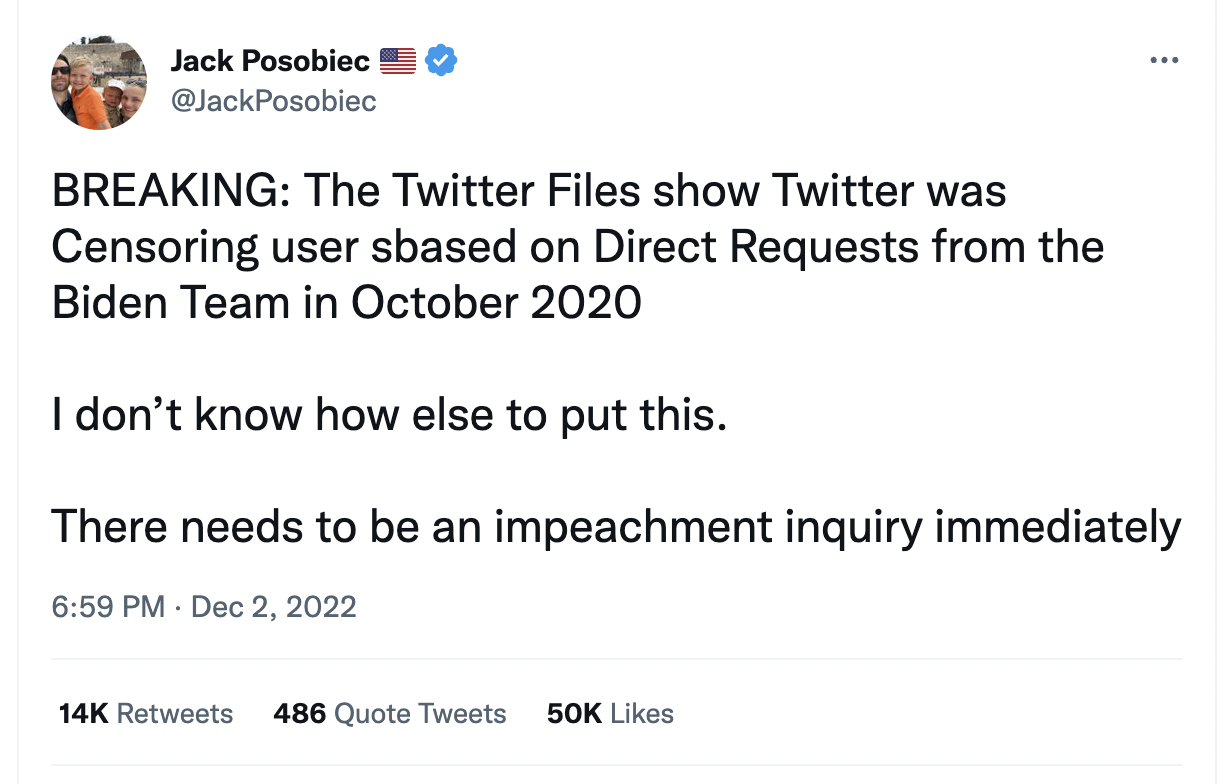The image size is (1220, 784).
Task: Click "October 2020" in the tweet text
Action: pyautogui.click(x=495, y=302)
